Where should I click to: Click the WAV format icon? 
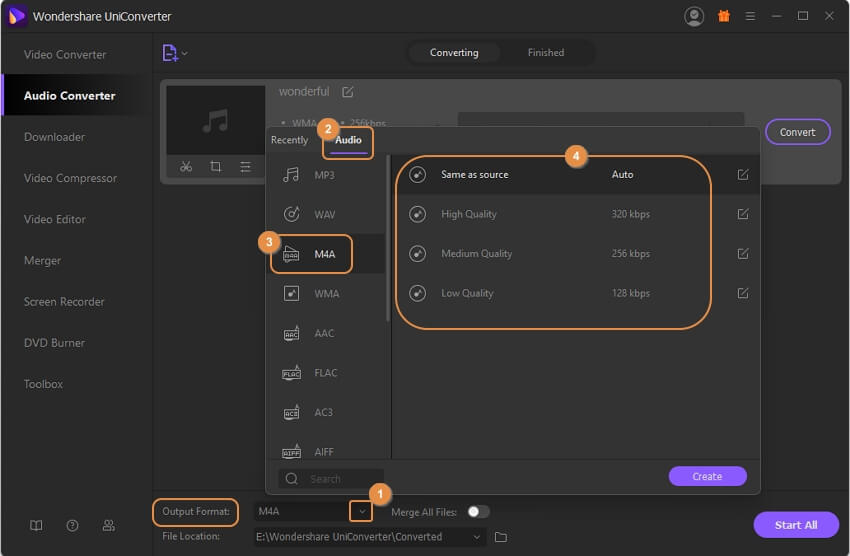tap(291, 214)
